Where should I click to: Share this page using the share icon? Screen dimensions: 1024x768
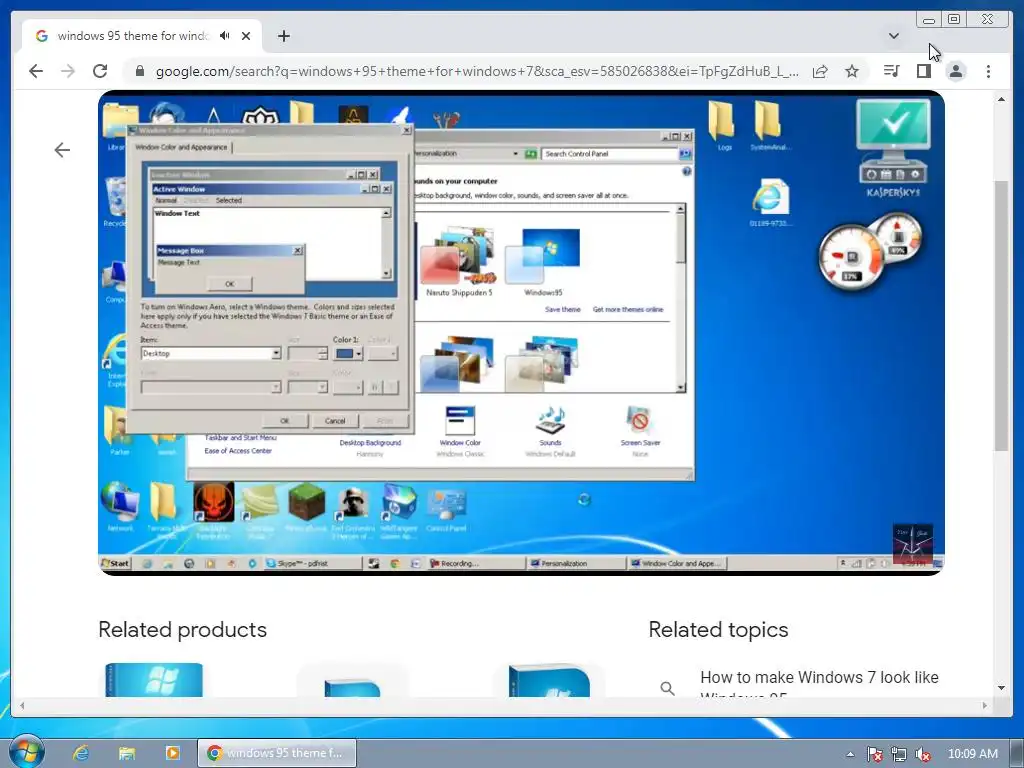[820, 71]
